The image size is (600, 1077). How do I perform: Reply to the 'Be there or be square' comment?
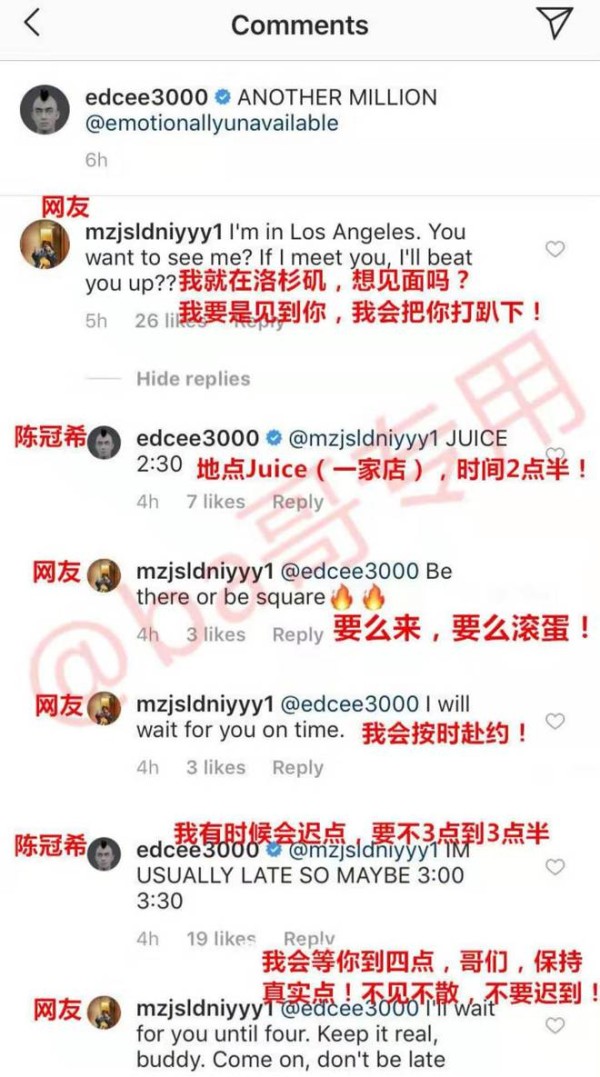point(297,635)
